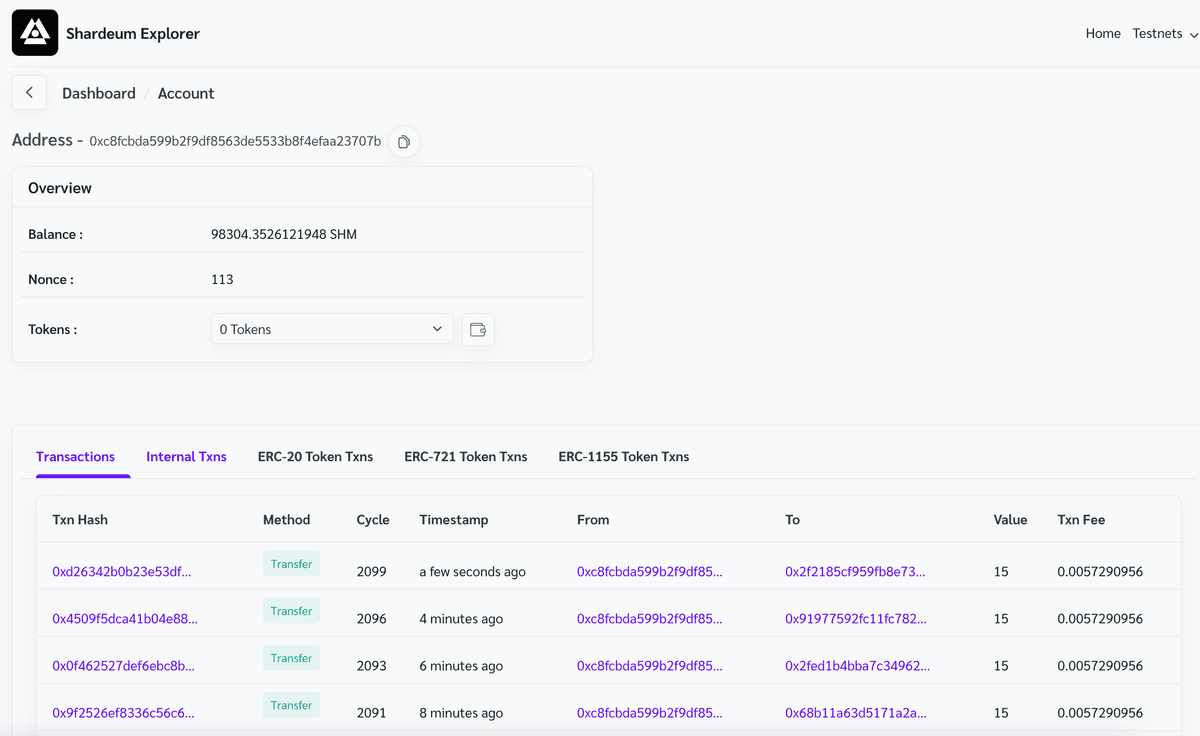The image size is (1200, 736).
Task: Click the back arrow navigation icon
Action: point(28,92)
